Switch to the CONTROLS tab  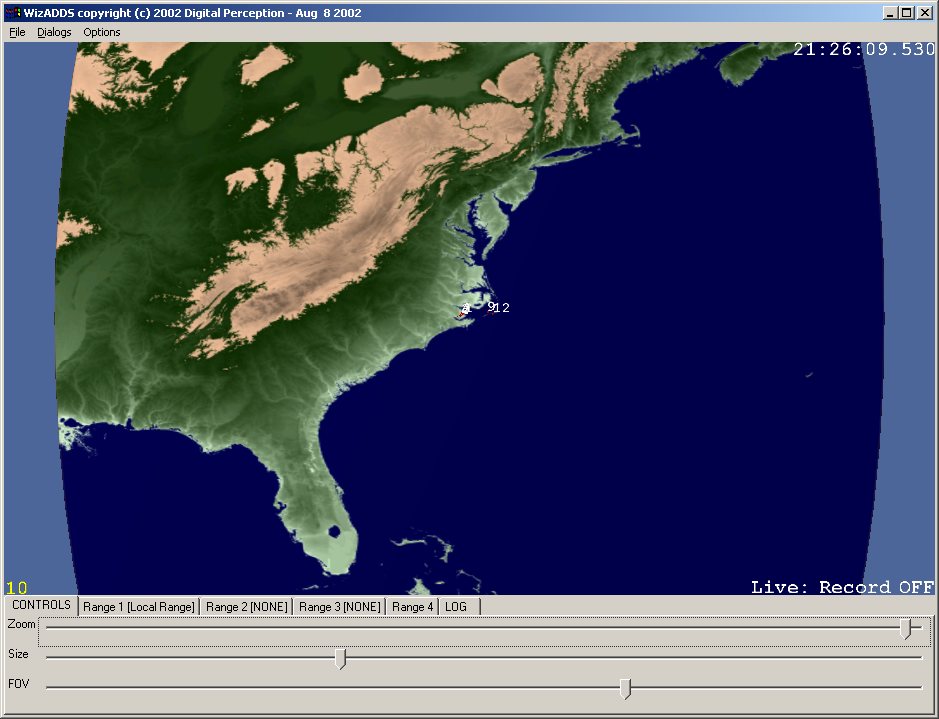(41, 605)
